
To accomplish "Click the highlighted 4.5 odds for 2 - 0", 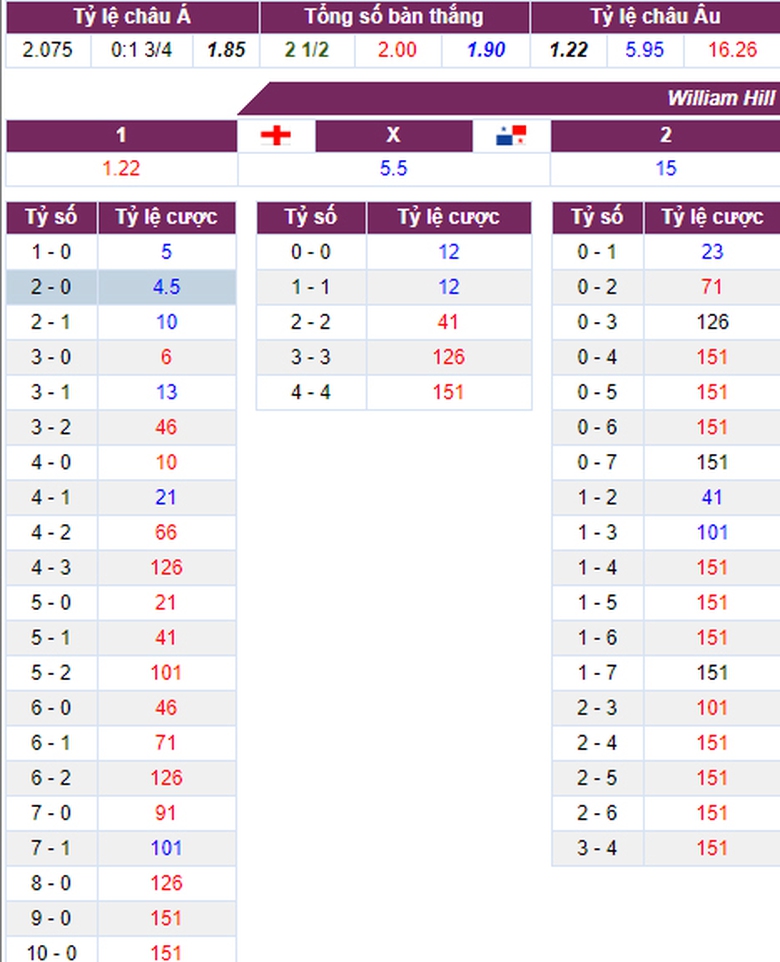I will (166, 287).
